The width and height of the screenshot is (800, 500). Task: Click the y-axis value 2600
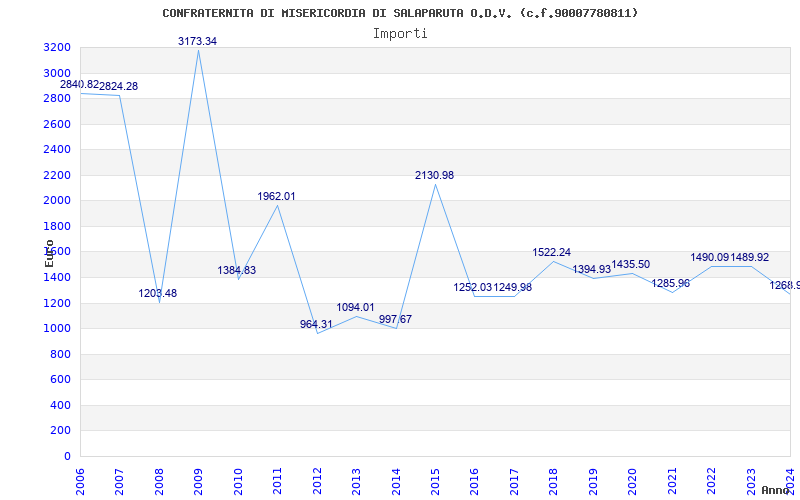(57, 124)
